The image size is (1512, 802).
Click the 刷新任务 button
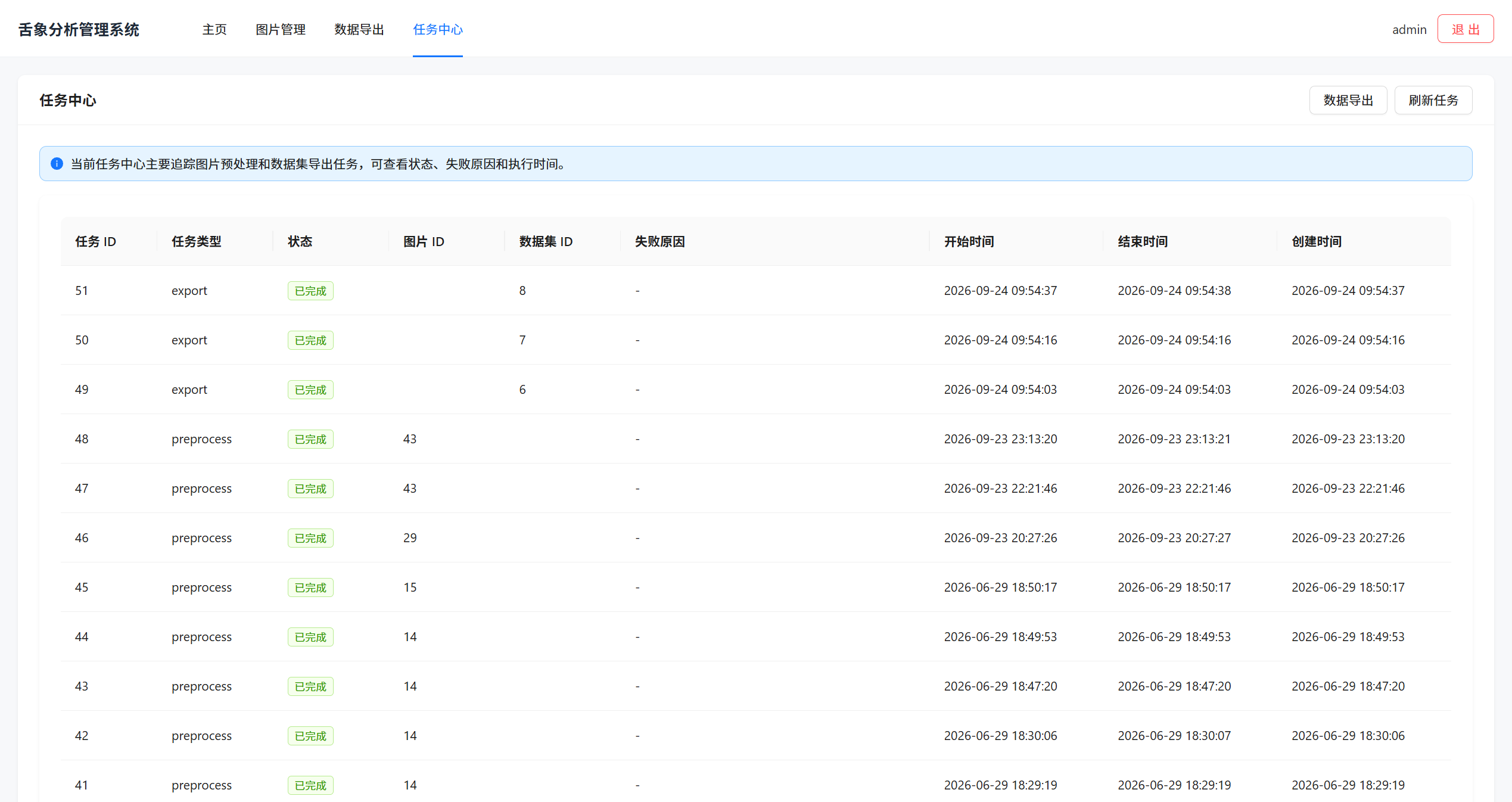tap(1433, 100)
